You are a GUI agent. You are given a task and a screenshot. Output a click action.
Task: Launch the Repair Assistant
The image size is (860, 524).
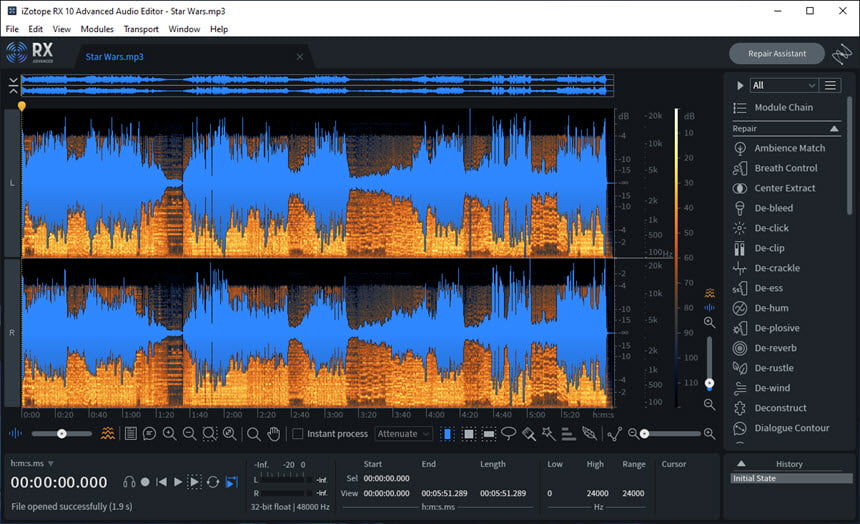[777, 54]
